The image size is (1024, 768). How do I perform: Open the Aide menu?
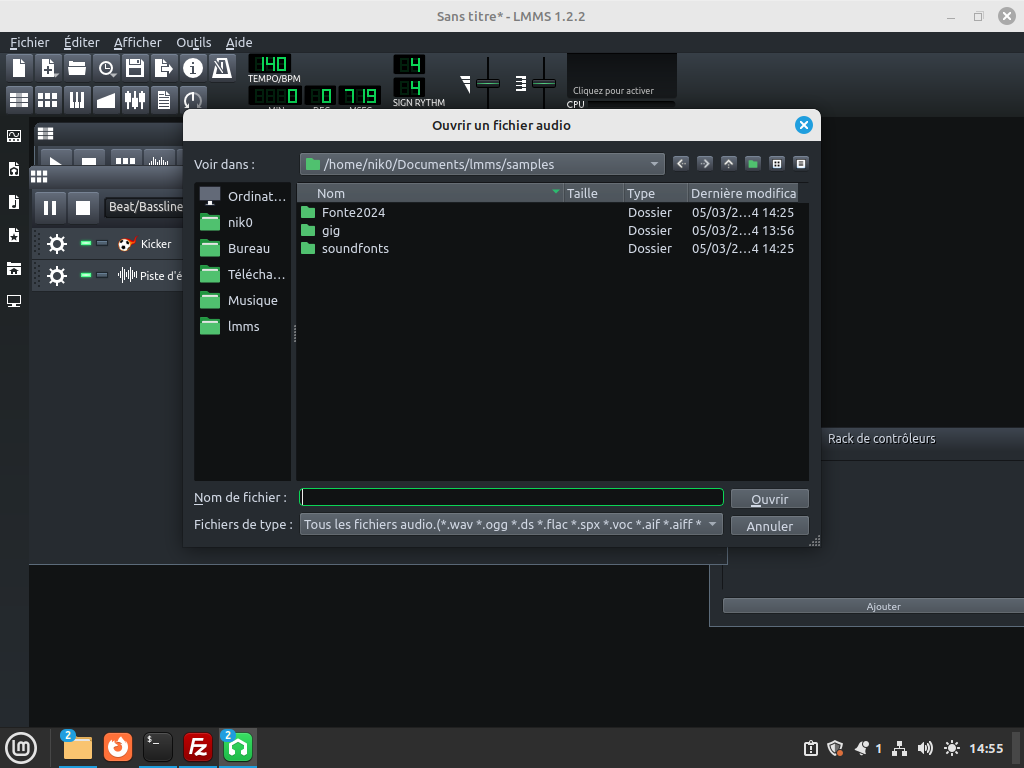click(x=239, y=42)
